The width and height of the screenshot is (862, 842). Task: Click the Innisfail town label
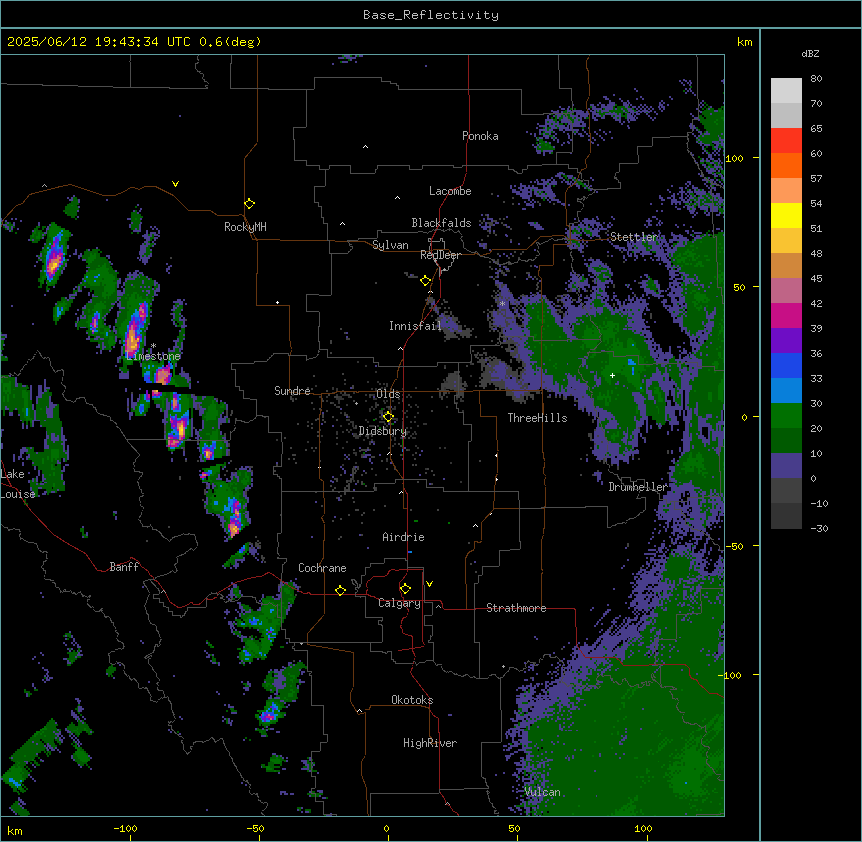pyautogui.click(x=415, y=326)
